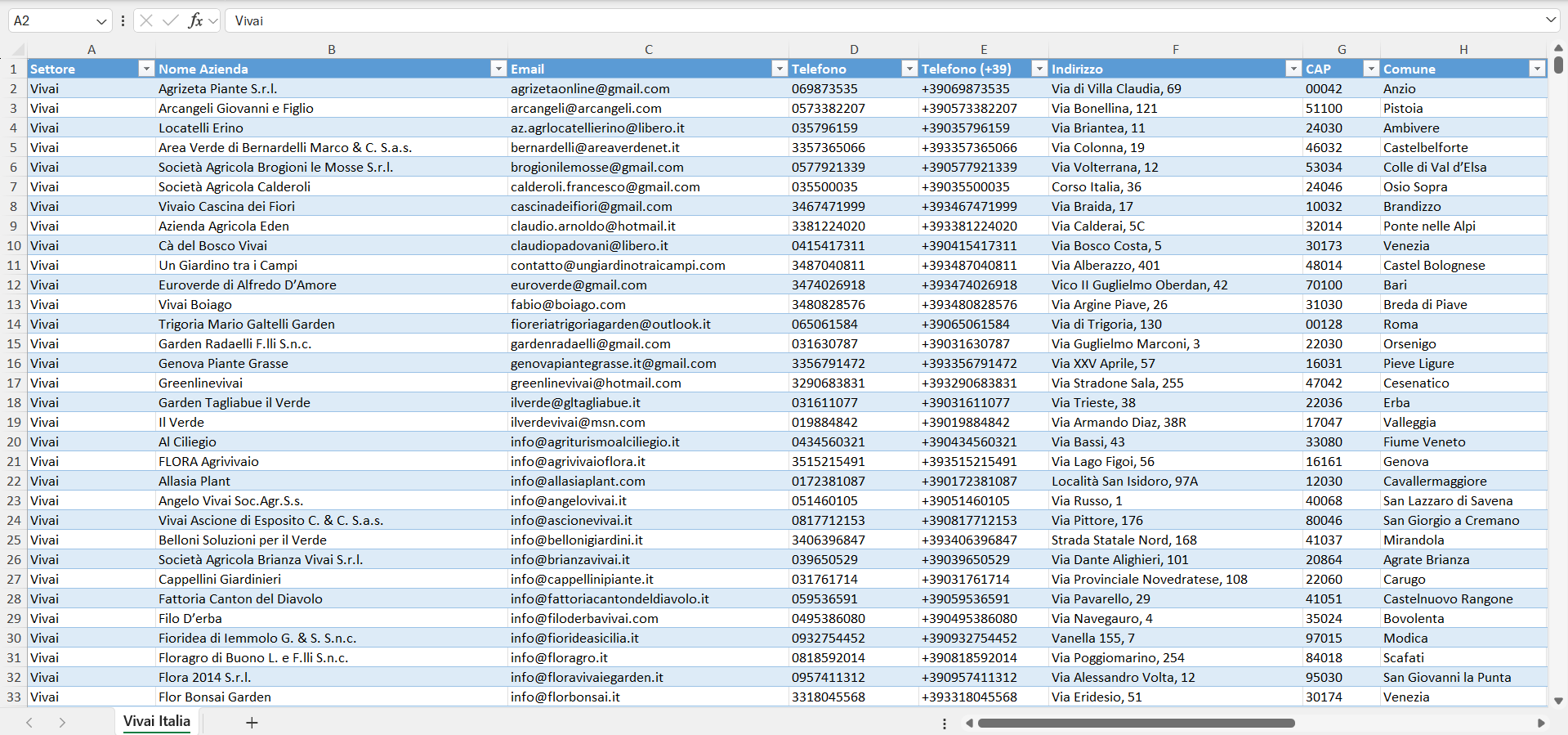Click the scroll right arrow
Image resolution: width=1568 pixels, height=735 pixels.
[x=1541, y=723]
